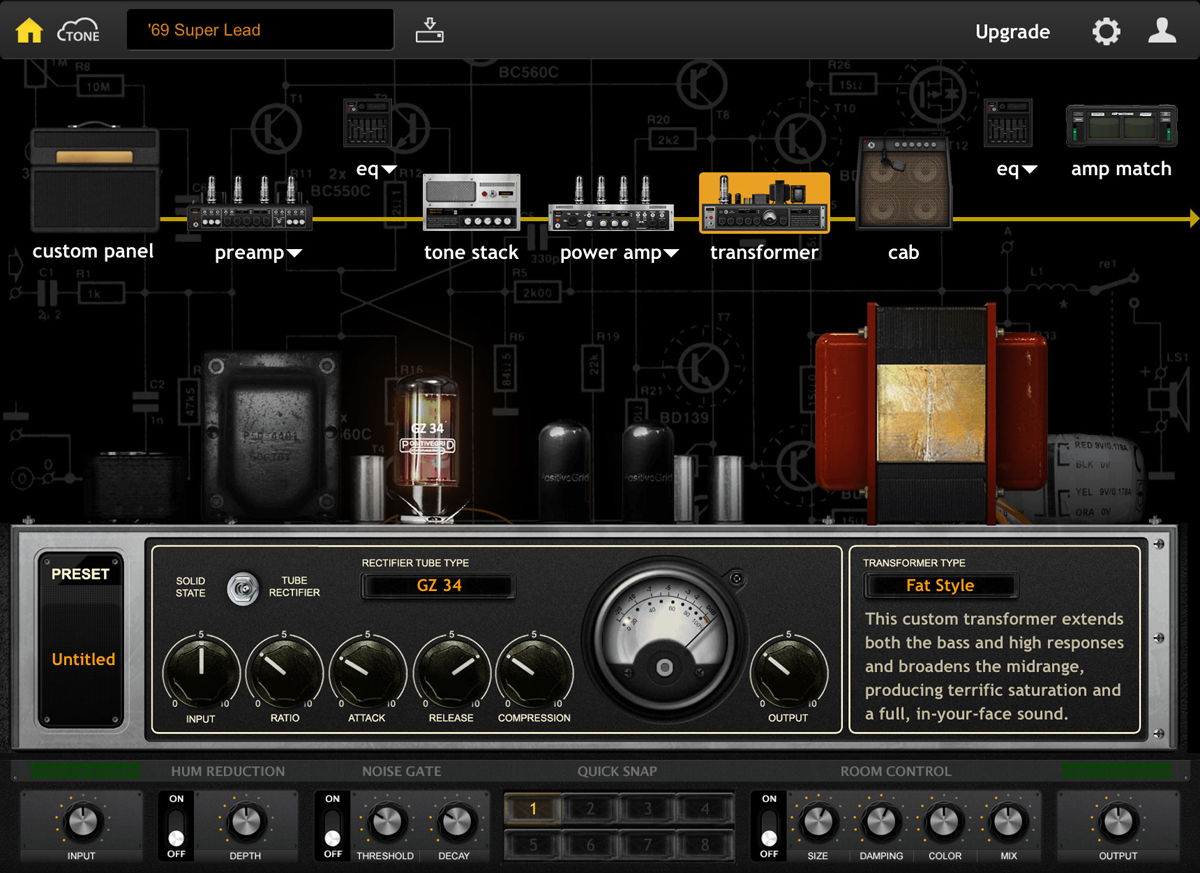Click the COMPRESSION knob

pos(534,671)
